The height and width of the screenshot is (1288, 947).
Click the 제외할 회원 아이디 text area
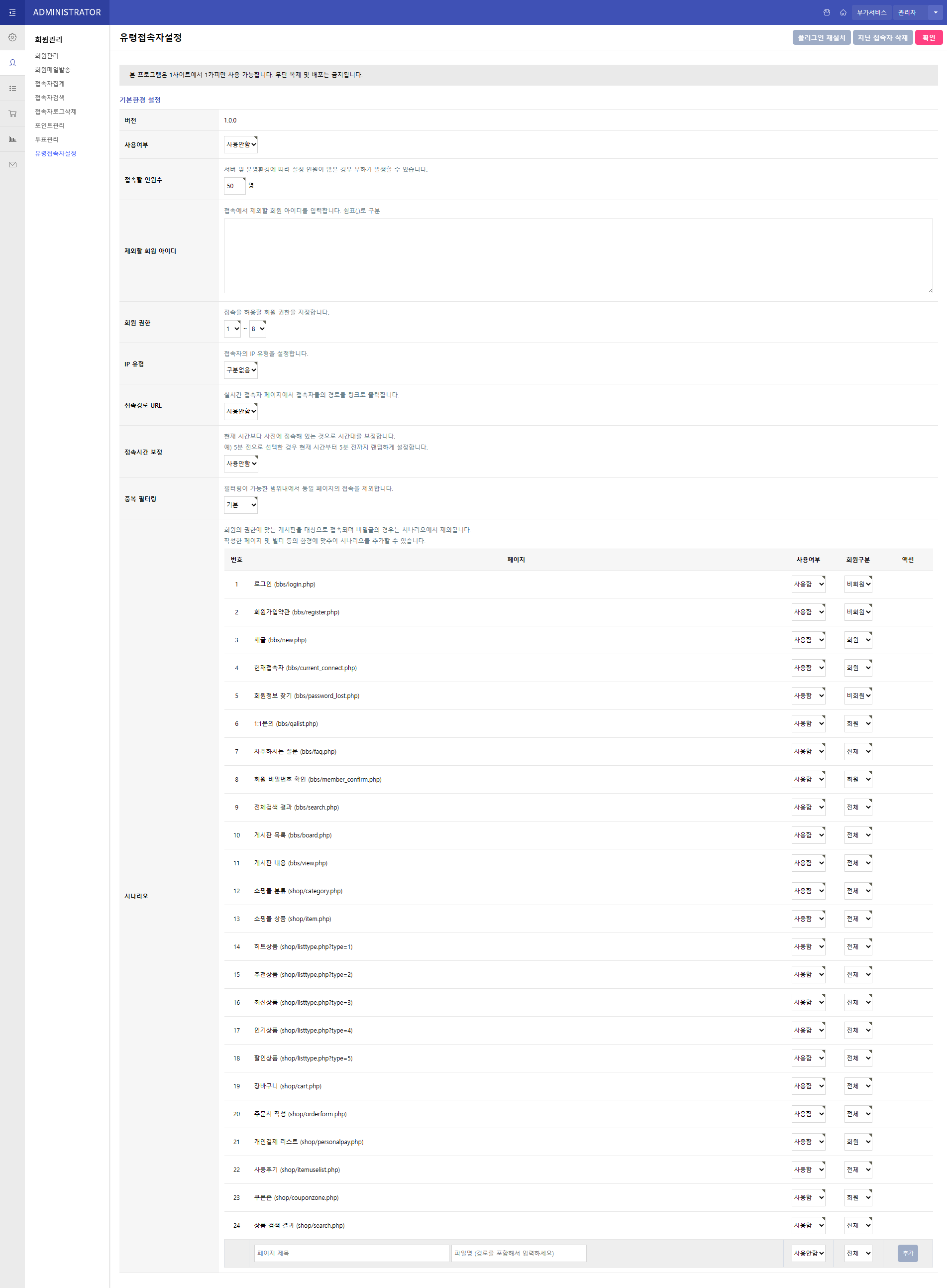click(x=578, y=256)
